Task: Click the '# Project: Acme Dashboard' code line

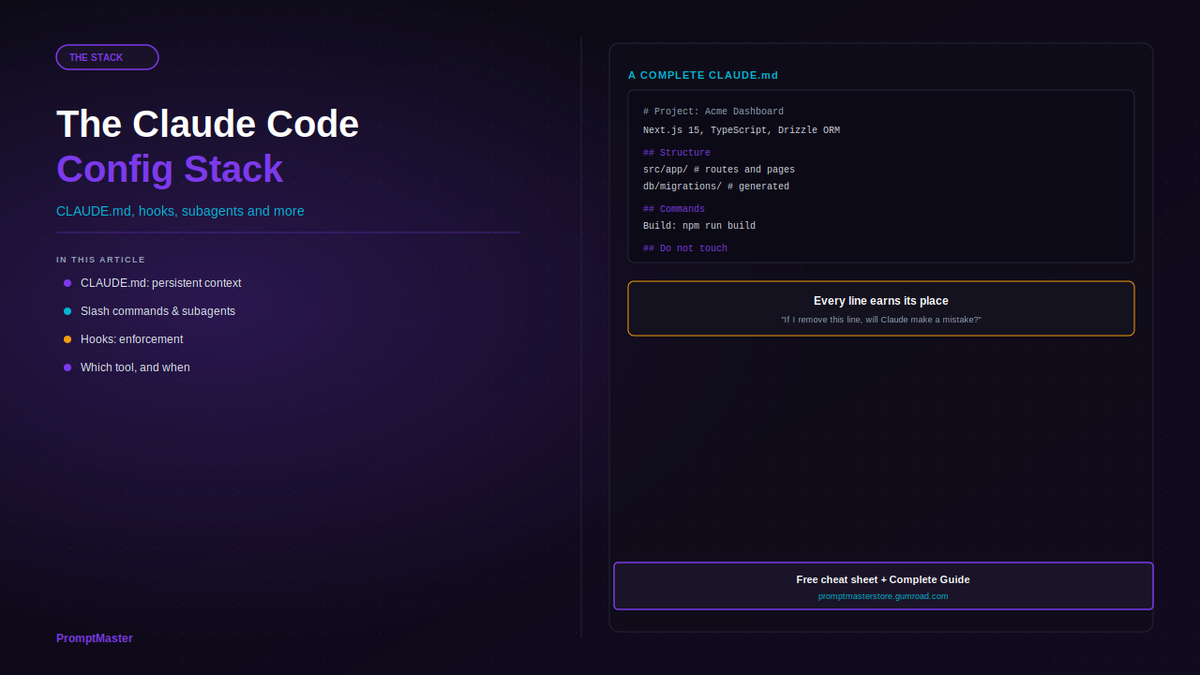Action: click(x=713, y=111)
